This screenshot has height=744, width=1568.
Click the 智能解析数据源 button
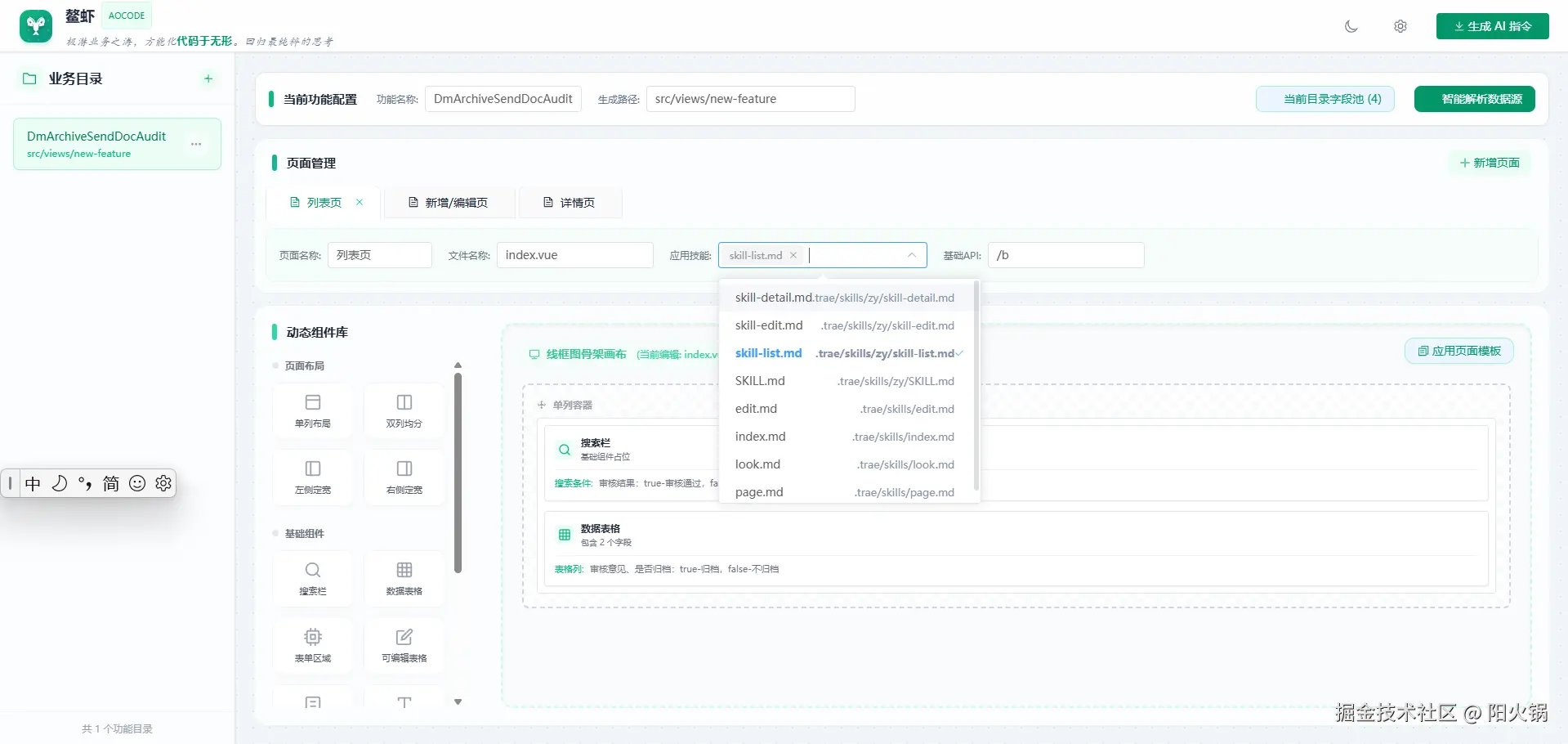pyautogui.click(x=1474, y=99)
